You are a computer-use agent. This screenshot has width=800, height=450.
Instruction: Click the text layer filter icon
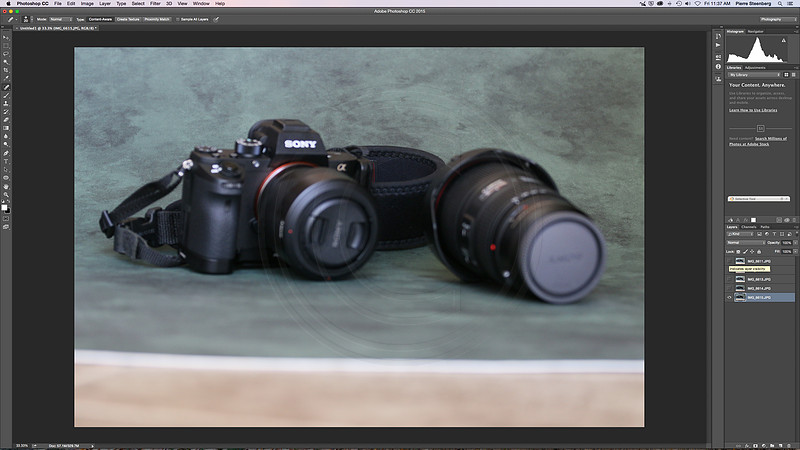pos(774,234)
